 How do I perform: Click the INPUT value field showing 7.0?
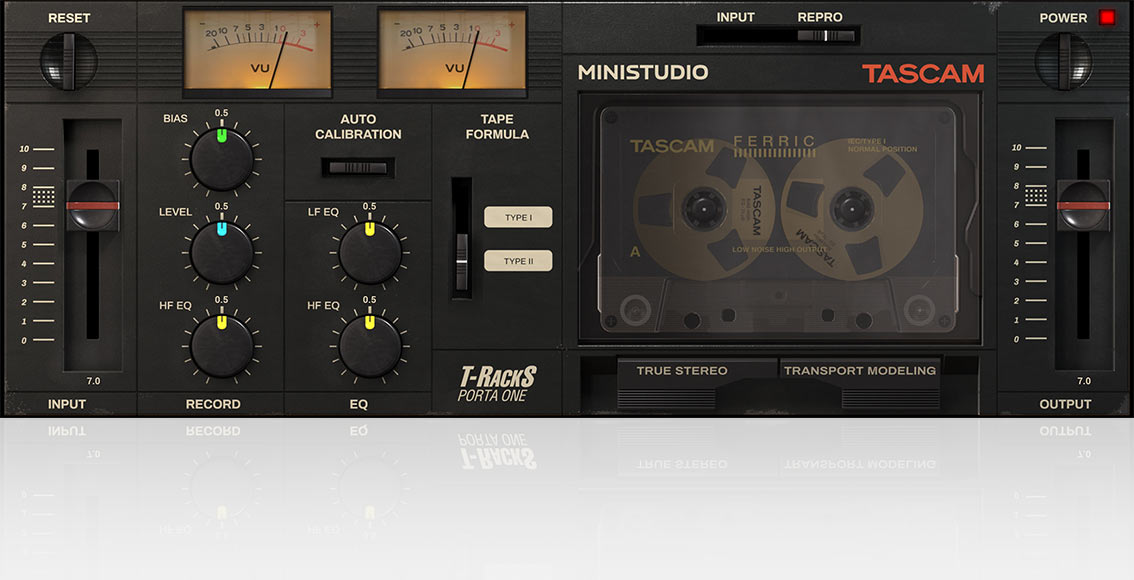pyautogui.click(x=93, y=380)
